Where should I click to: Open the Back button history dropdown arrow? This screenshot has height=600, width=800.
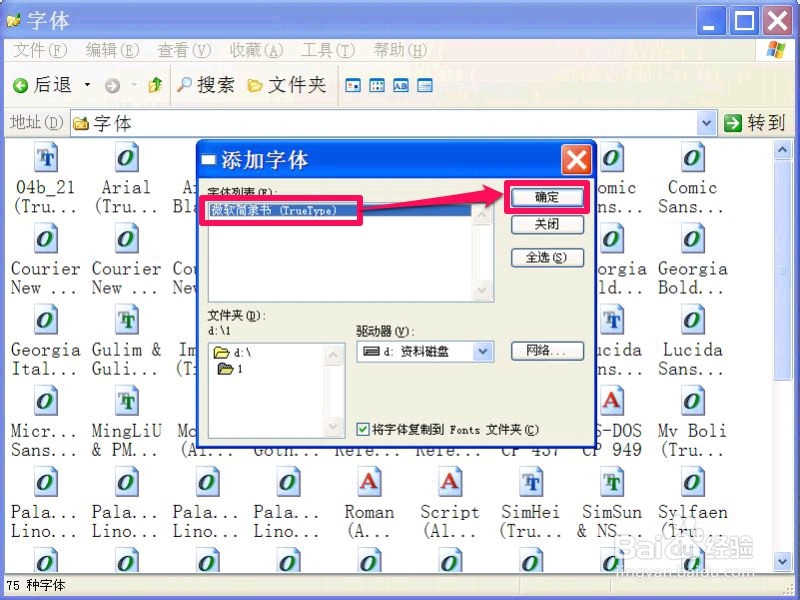pos(87,85)
